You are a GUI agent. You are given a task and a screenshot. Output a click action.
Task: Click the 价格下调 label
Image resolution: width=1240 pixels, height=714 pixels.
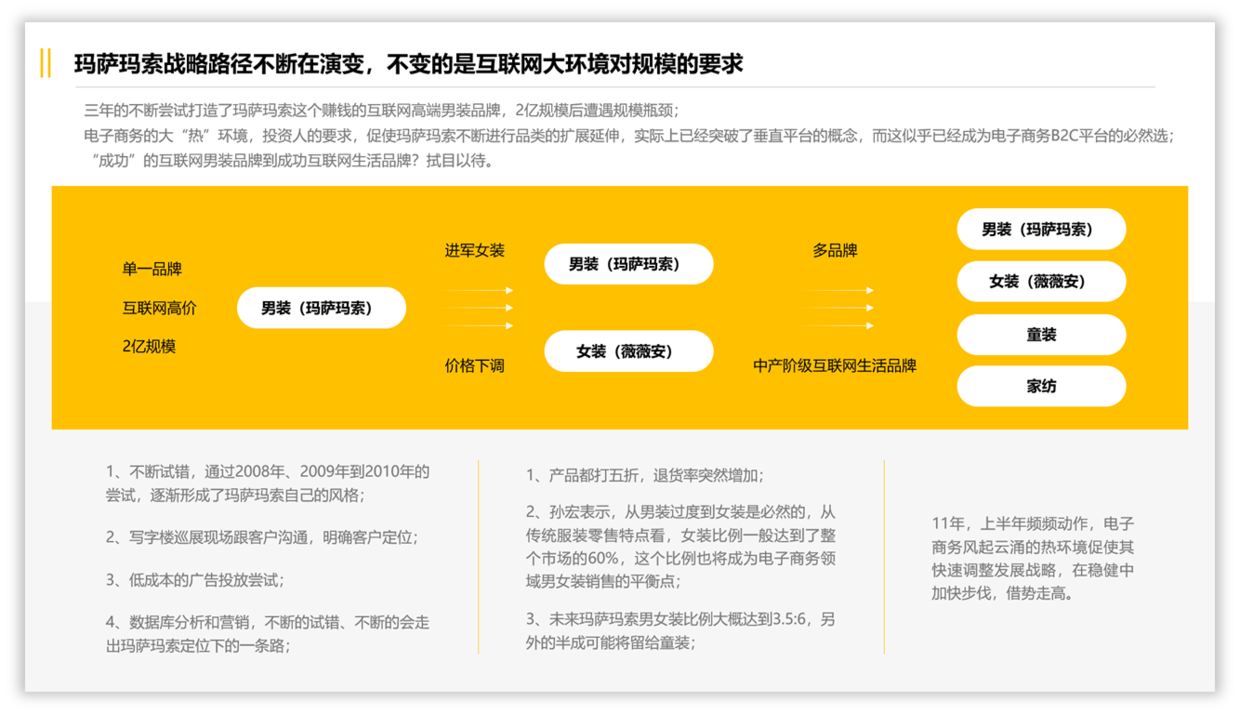(x=475, y=366)
